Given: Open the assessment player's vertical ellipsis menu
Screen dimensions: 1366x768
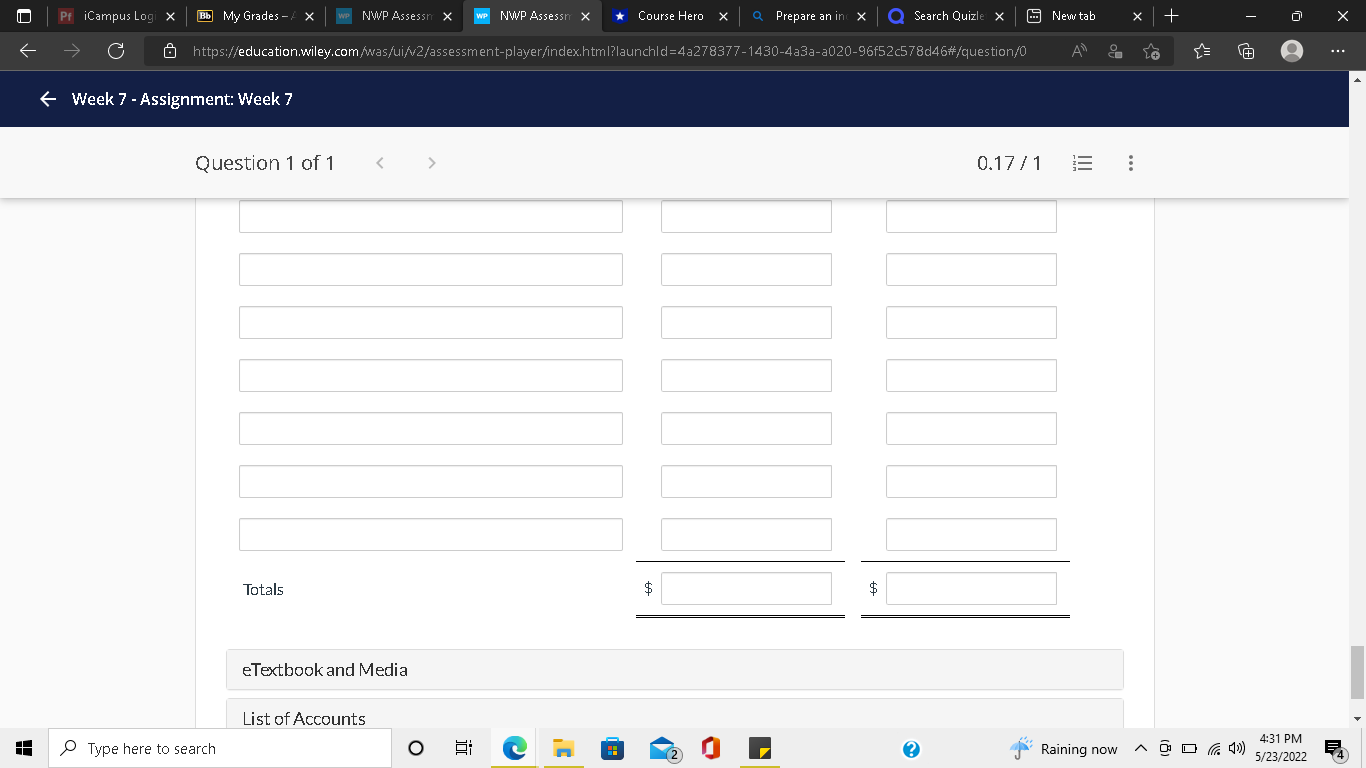Looking at the screenshot, I should [1130, 162].
